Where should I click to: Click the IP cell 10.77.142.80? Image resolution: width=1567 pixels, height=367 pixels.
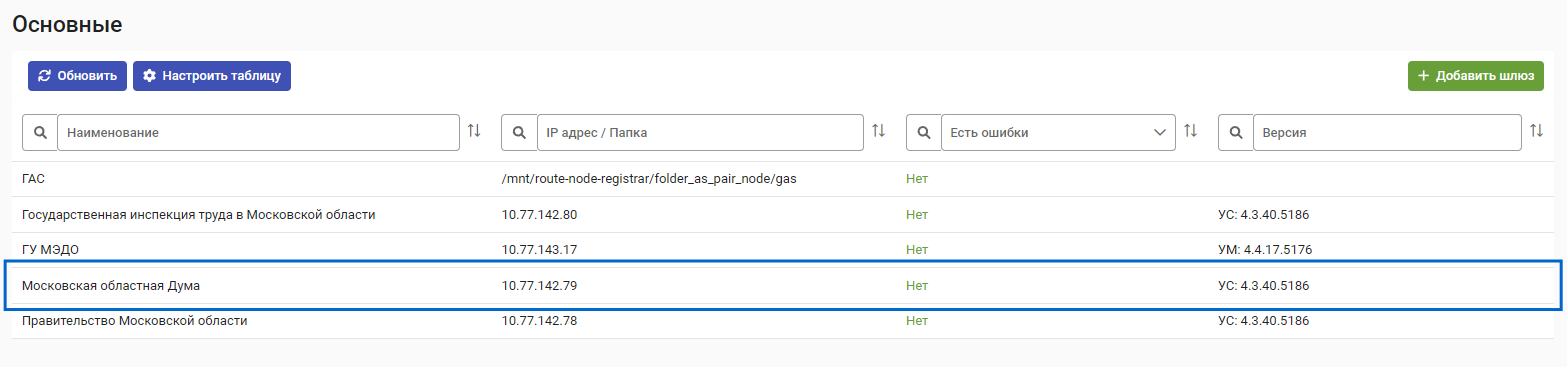(540, 215)
